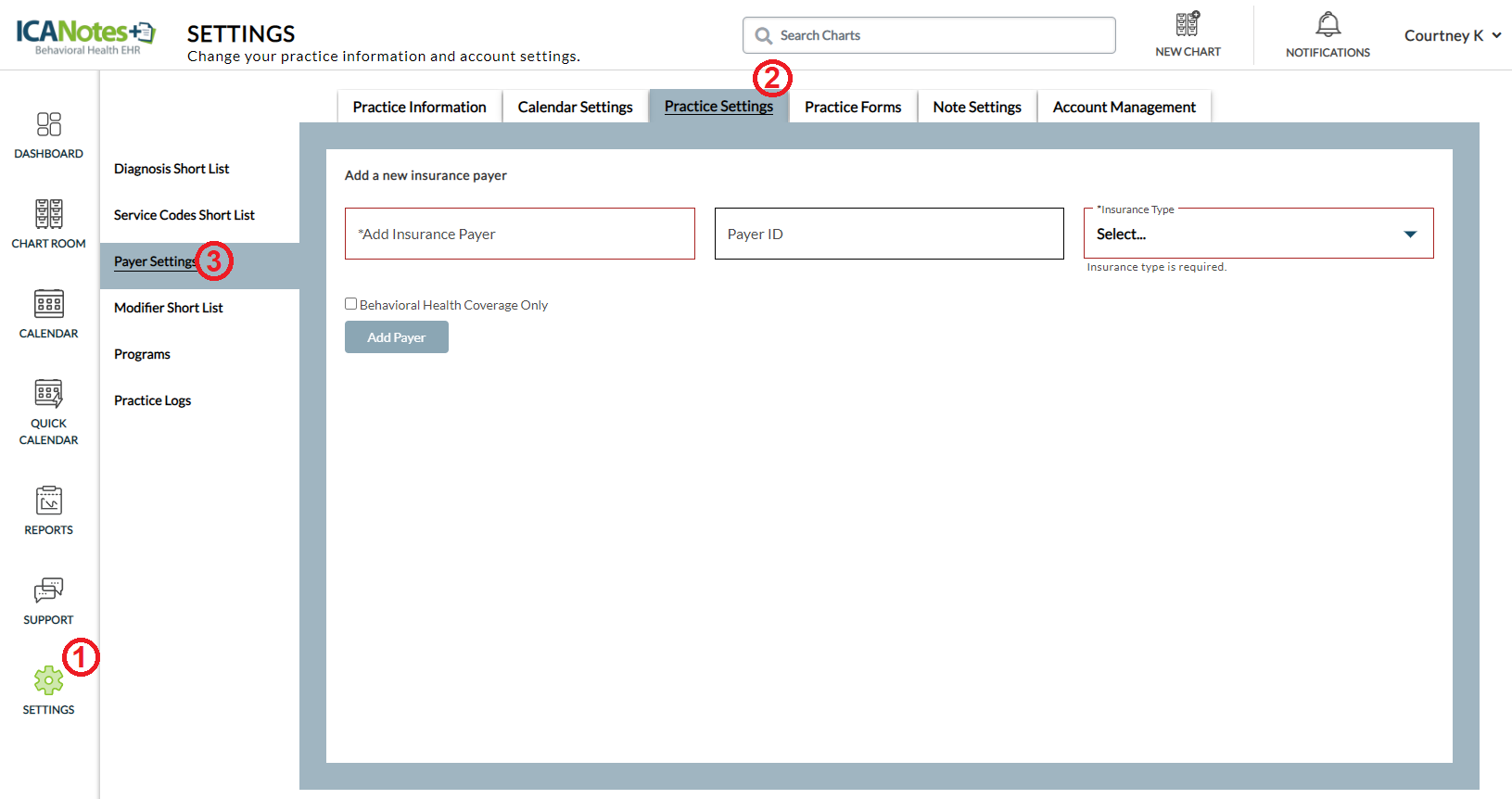Switch to Practice Information tab
Viewport: 1512px width, 799px height.
419,108
